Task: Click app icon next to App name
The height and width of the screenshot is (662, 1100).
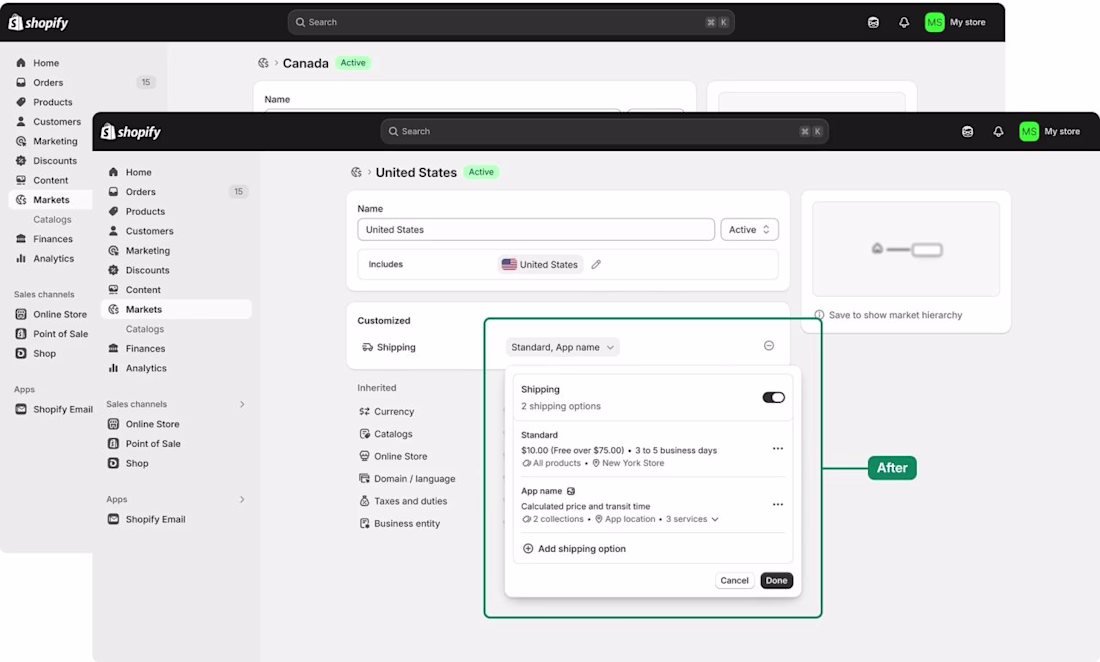Action: pos(571,492)
